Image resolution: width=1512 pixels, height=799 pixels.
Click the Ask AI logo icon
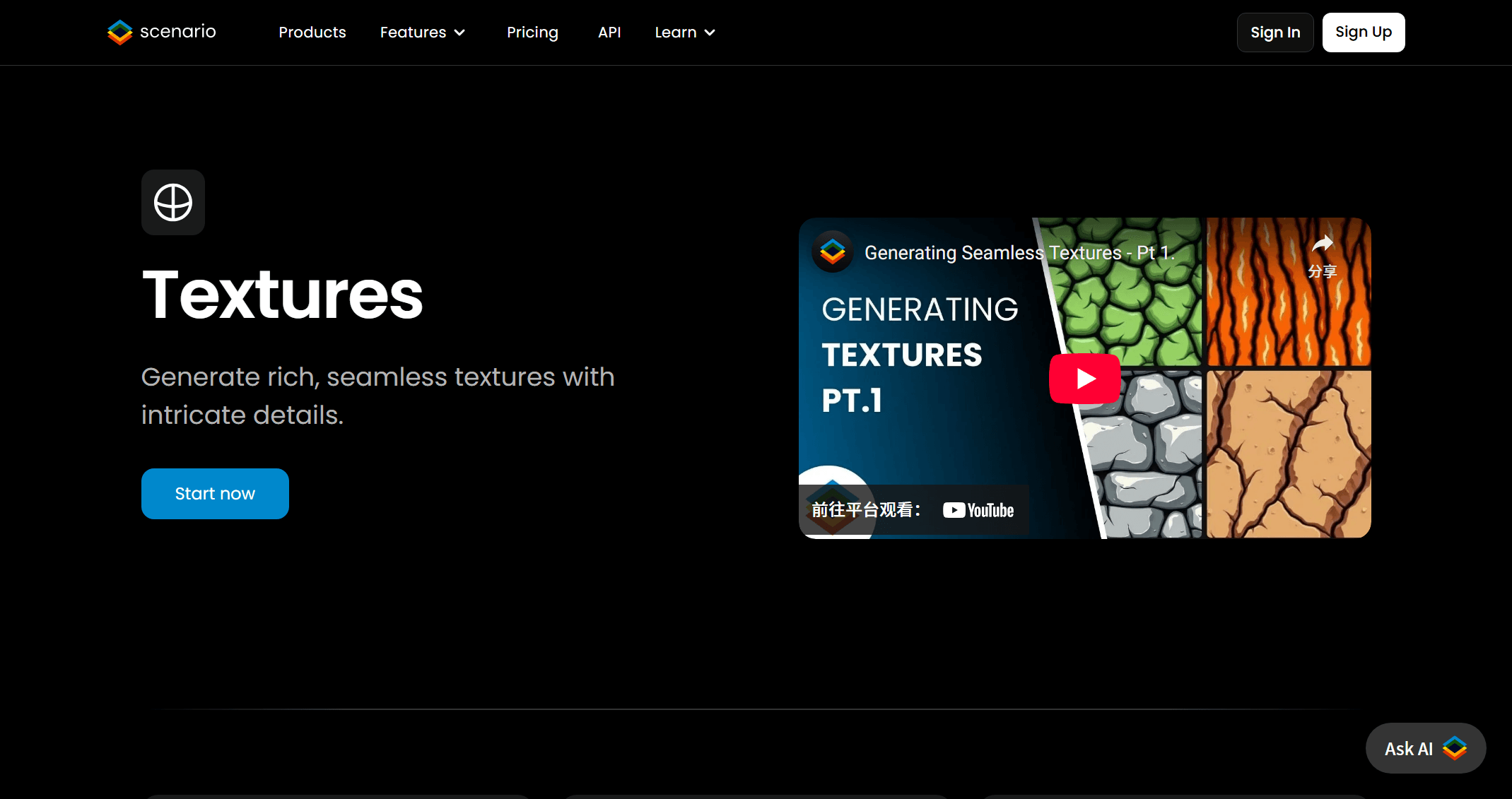[x=1455, y=748]
